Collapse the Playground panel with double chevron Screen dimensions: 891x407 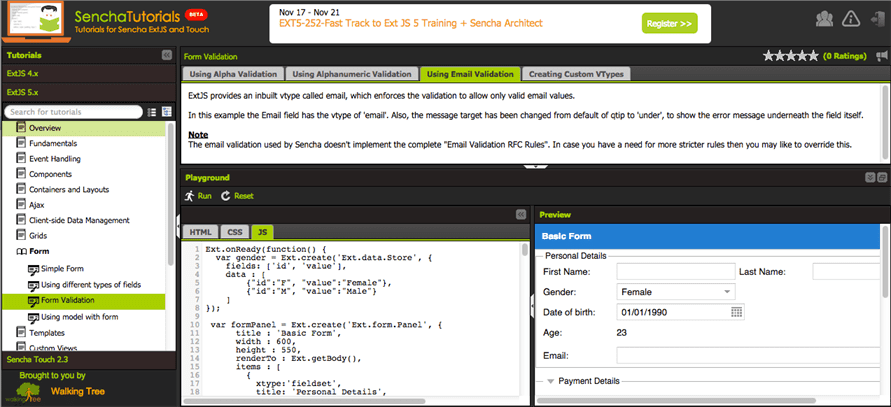[x=870, y=177]
